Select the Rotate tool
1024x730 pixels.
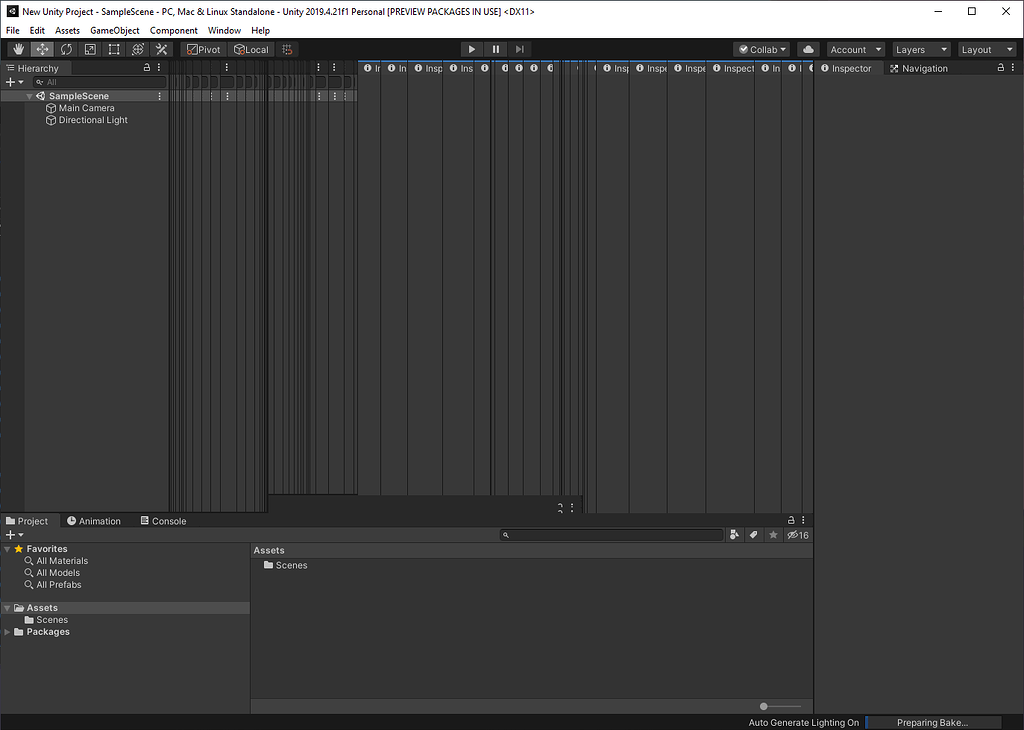(x=64, y=48)
